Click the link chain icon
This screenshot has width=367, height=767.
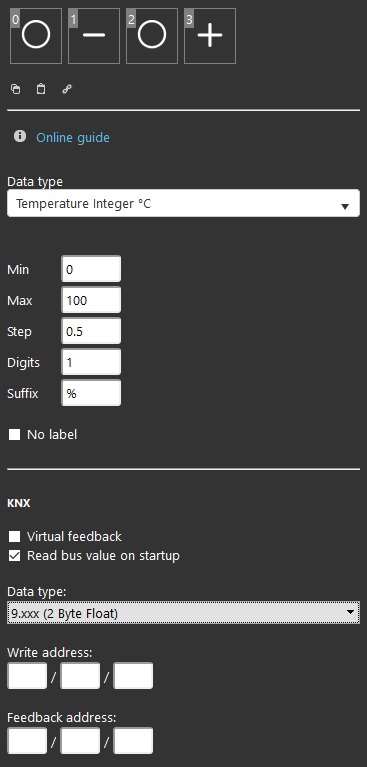coord(67,89)
